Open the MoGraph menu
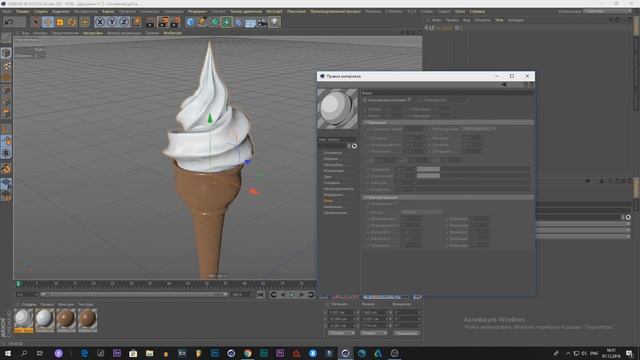This screenshot has width=640, height=360. click(274, 11)
